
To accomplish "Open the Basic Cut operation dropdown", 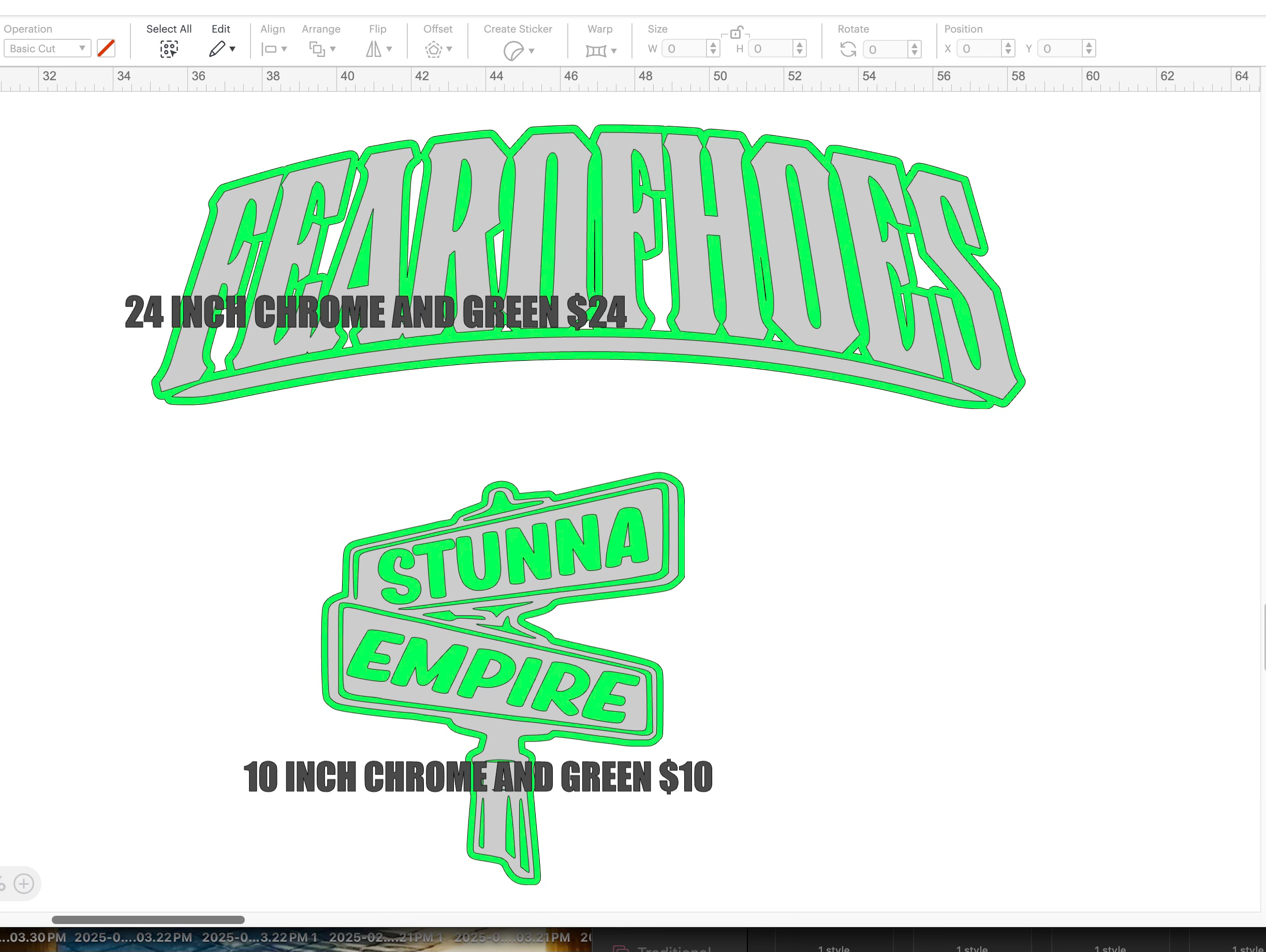I will 47,49.
